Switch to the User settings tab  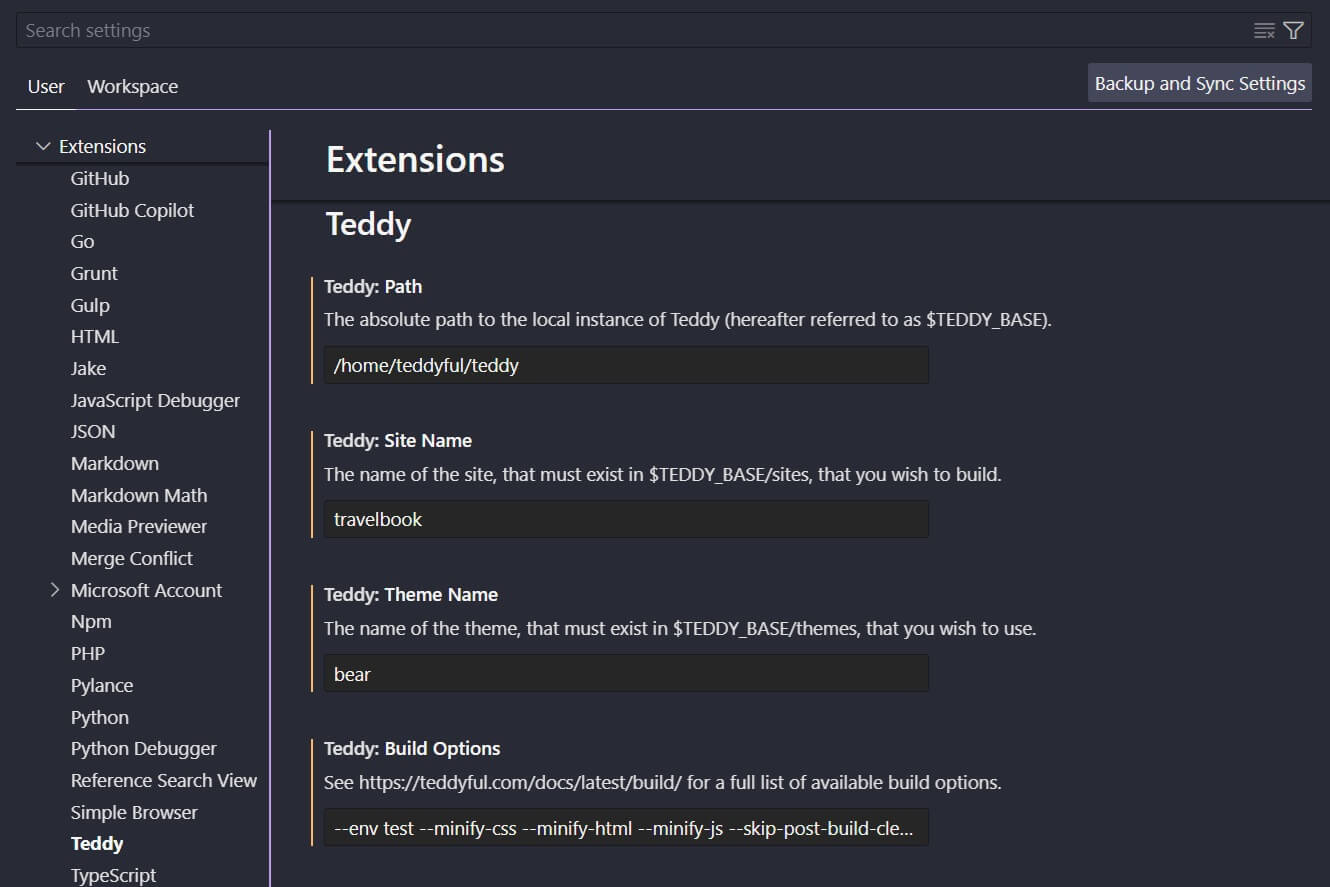coord(46,87)
